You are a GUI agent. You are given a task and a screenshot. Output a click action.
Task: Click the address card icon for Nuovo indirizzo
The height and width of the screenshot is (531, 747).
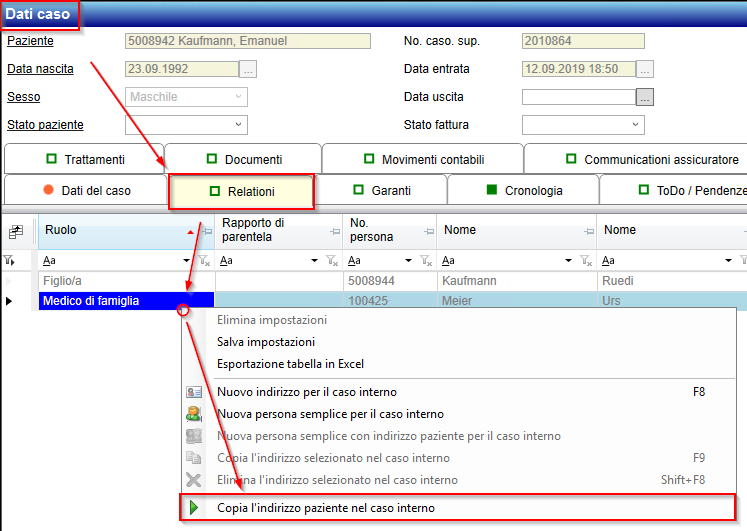194,392
